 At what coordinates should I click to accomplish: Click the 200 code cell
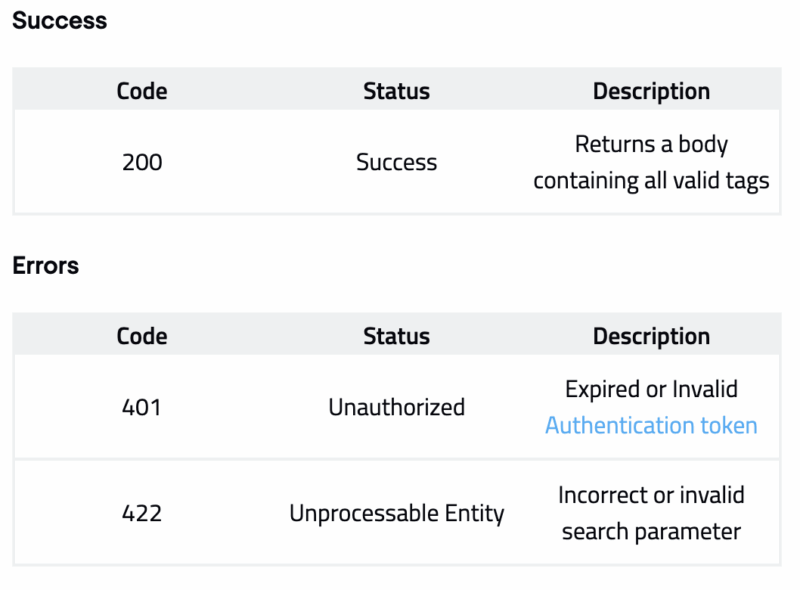142,162
